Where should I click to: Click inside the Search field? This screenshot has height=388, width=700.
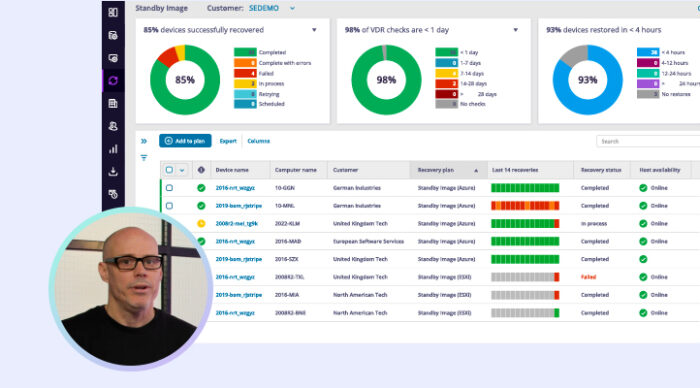(x=648, y=142)
